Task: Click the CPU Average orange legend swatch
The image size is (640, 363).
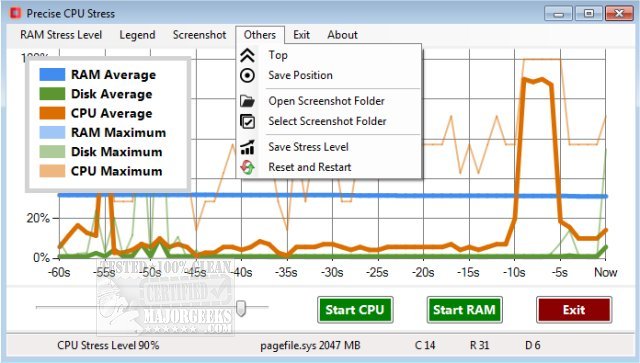Action: (x=52, y=113)
